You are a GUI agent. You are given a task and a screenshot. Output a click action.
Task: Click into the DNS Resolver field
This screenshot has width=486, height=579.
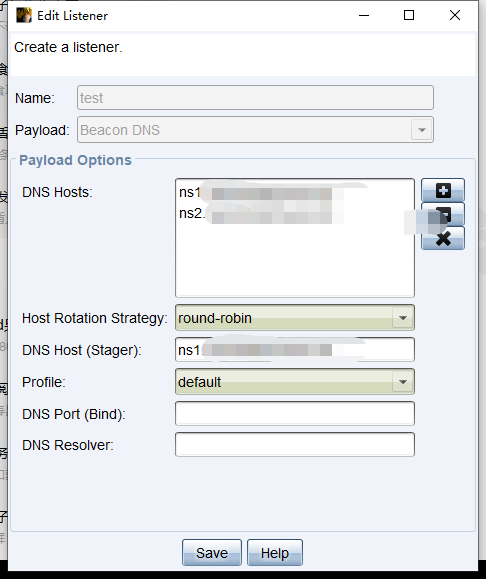(x=295, y=445)
